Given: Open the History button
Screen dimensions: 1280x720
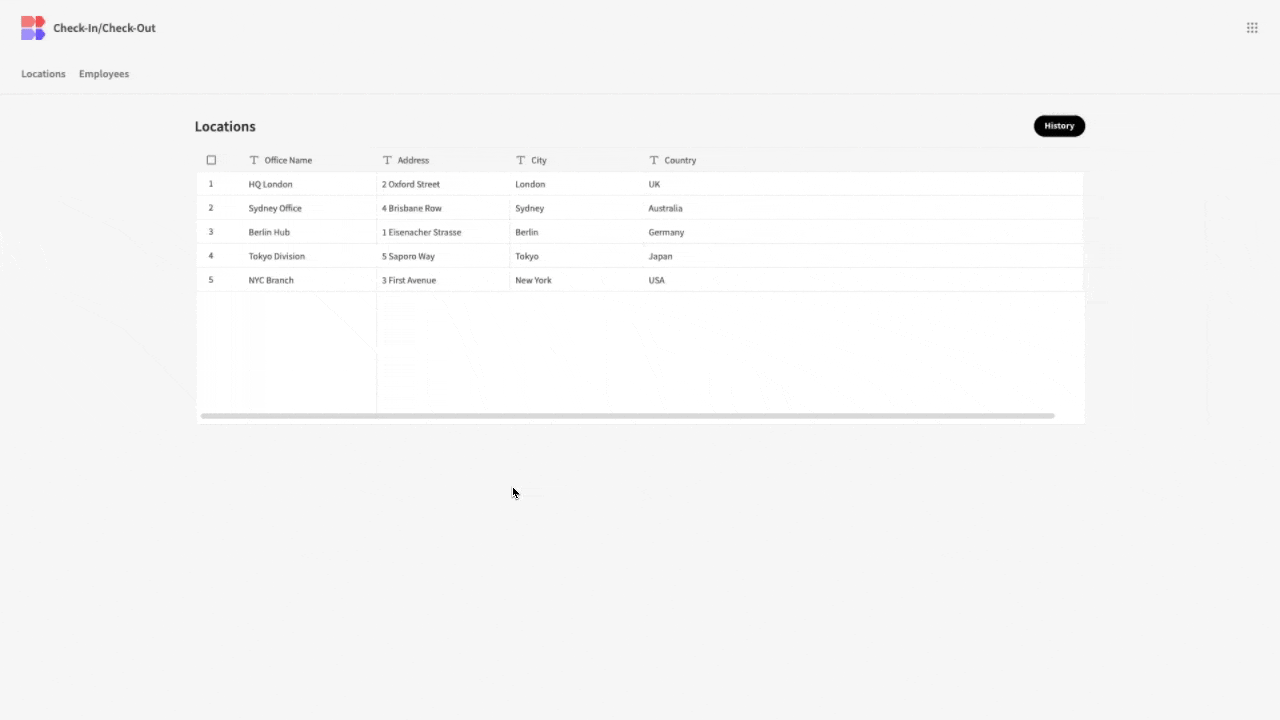Looking at the screenshot, I should [x=1059, y=126].
